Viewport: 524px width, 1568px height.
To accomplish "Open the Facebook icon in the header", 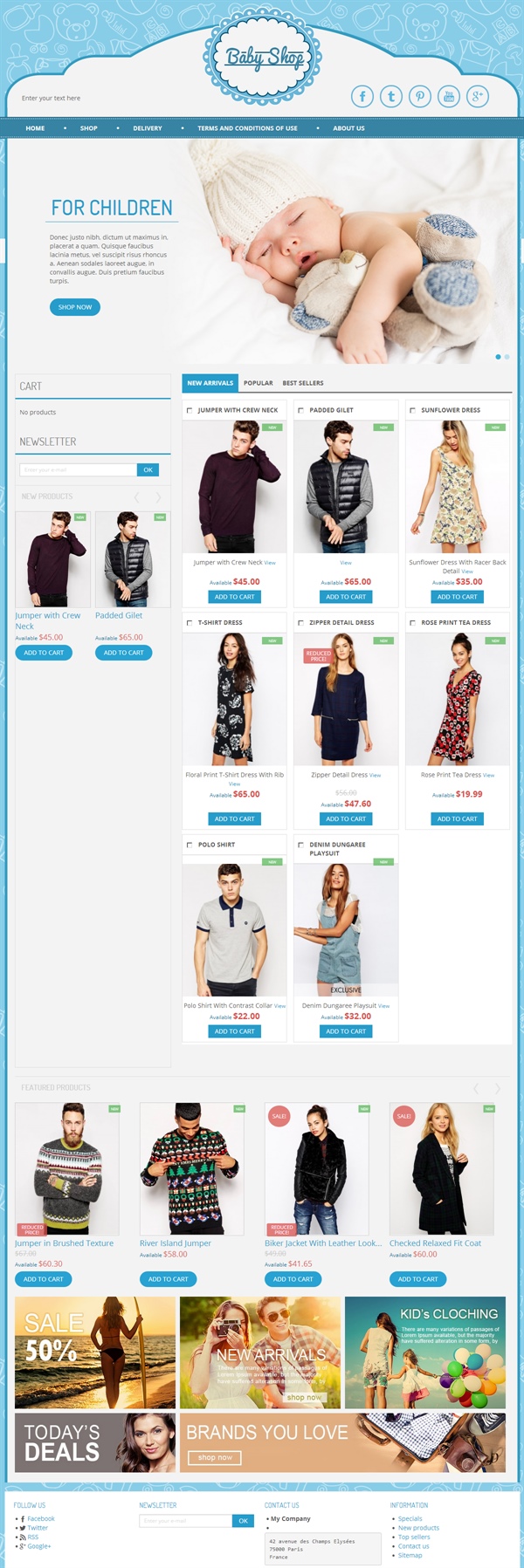I will click(362, 96).
